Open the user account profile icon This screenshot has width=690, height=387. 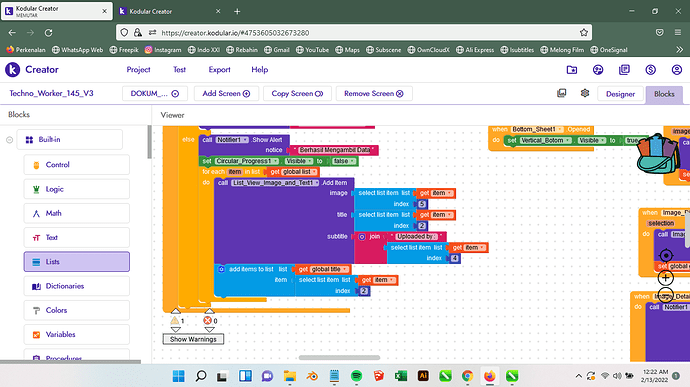pos(677,70)
